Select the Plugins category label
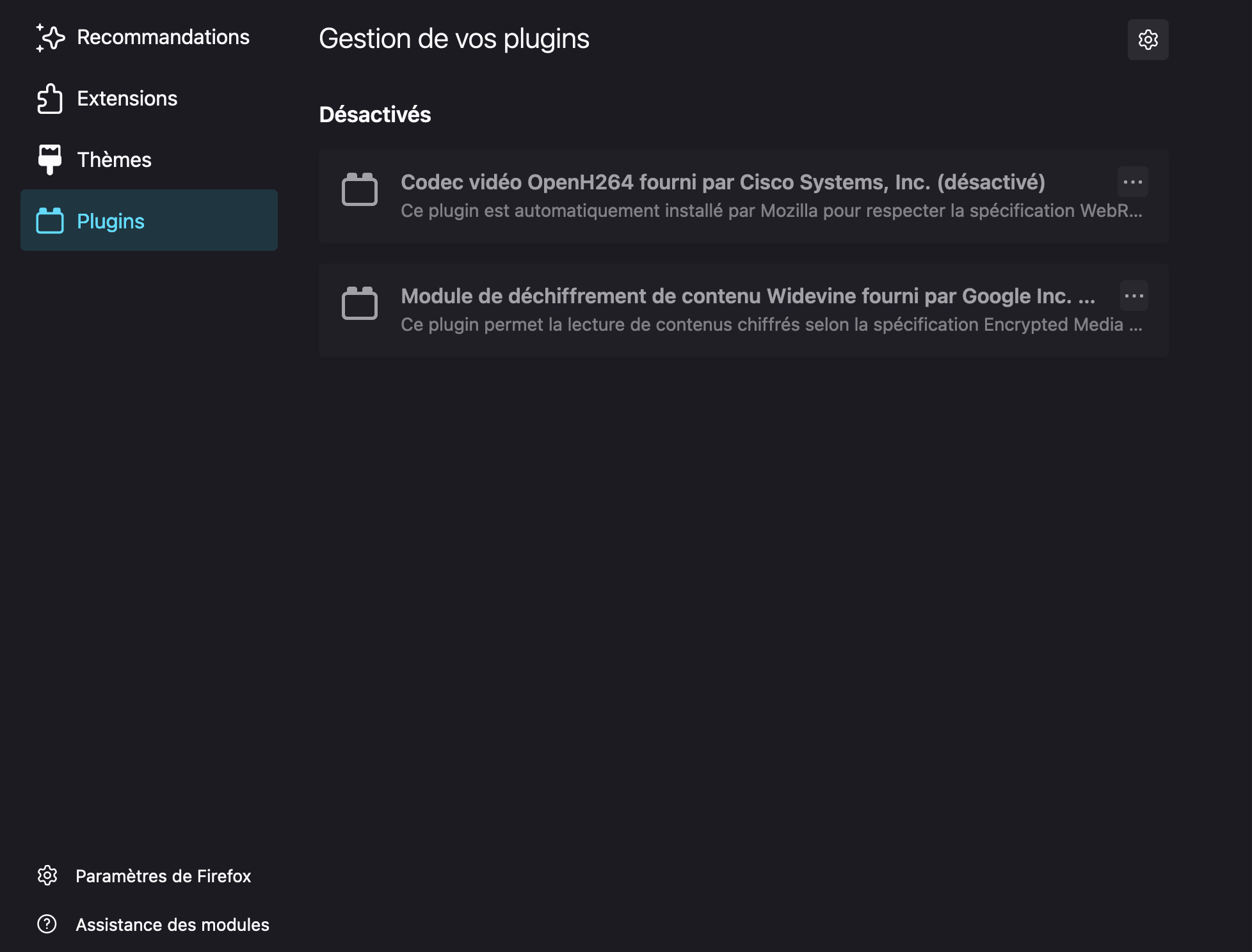Image resolution: width=1252 pixels, height=952 pixels. [111, 221]
